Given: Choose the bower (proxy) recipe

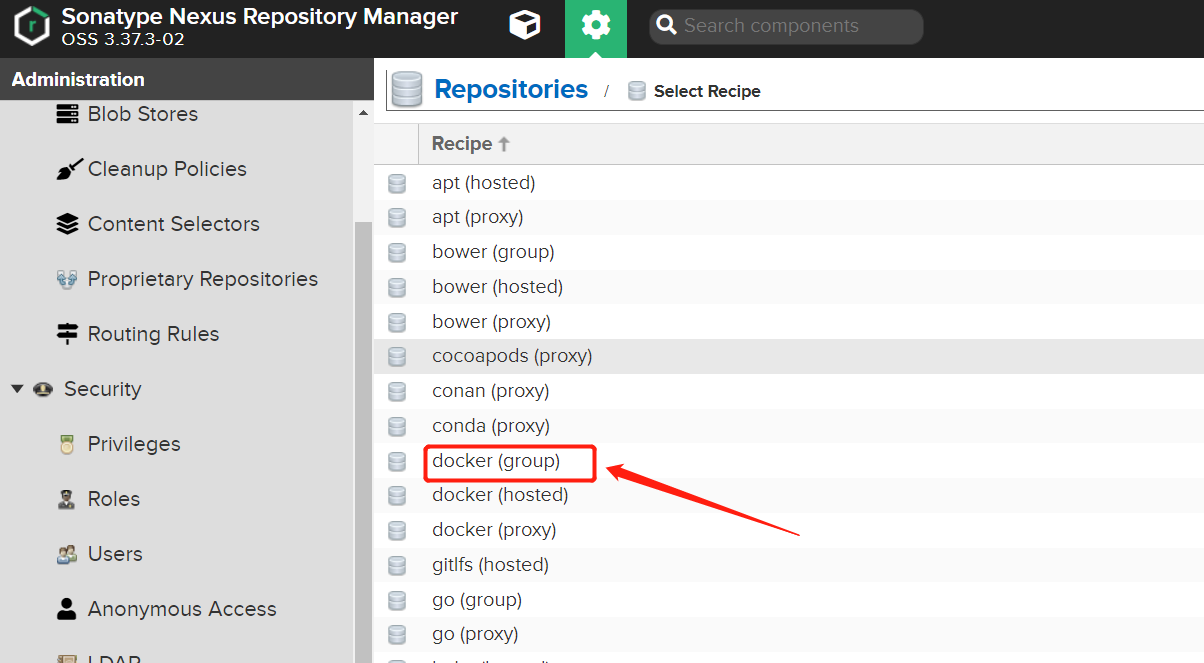Looking at the screenshot, I should 492,322.
